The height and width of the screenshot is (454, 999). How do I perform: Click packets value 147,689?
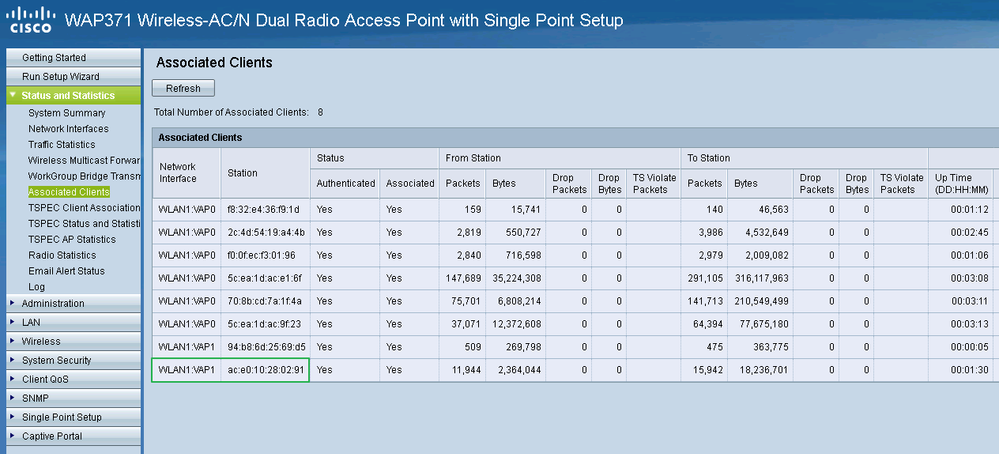(x=462, y=278)
